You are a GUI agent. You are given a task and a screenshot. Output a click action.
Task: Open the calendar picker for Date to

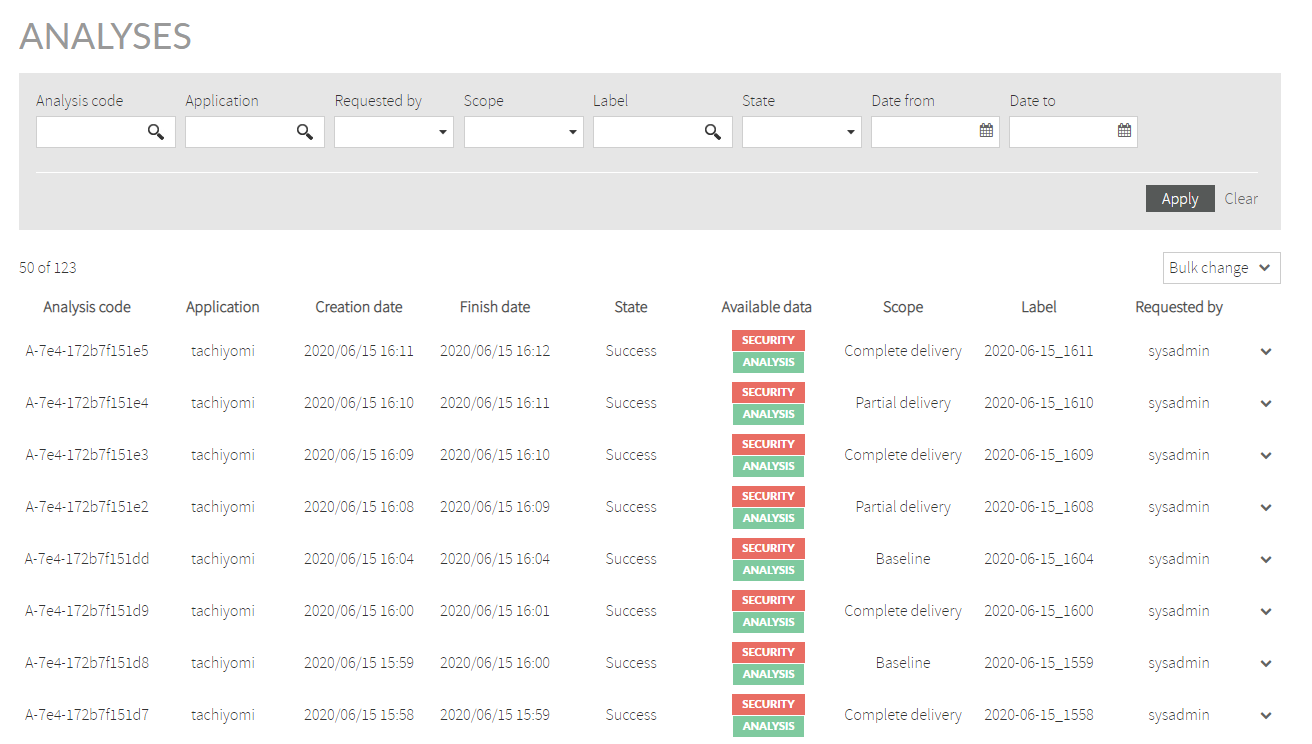[1124, 130]
